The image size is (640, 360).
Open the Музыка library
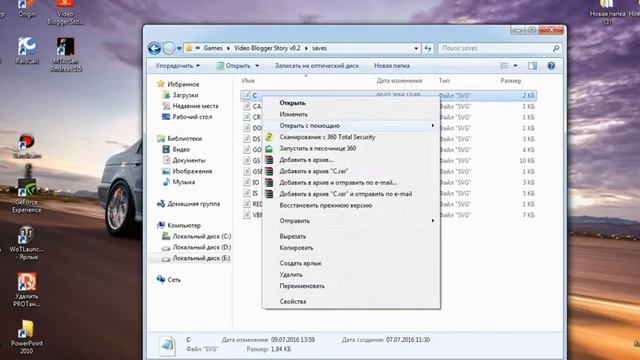coord(179,182)
